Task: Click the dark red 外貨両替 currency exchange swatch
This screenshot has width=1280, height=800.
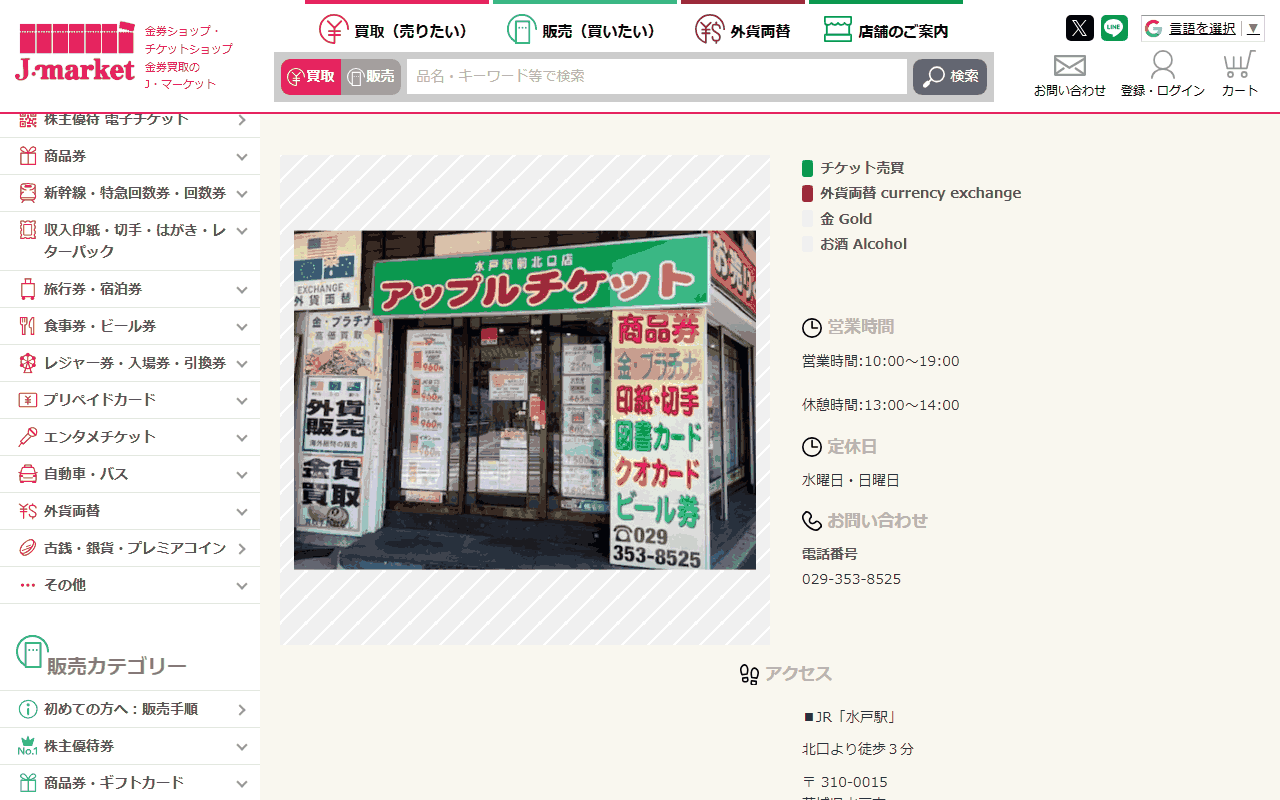Action: pyautogui.click(x=808, y=193)
